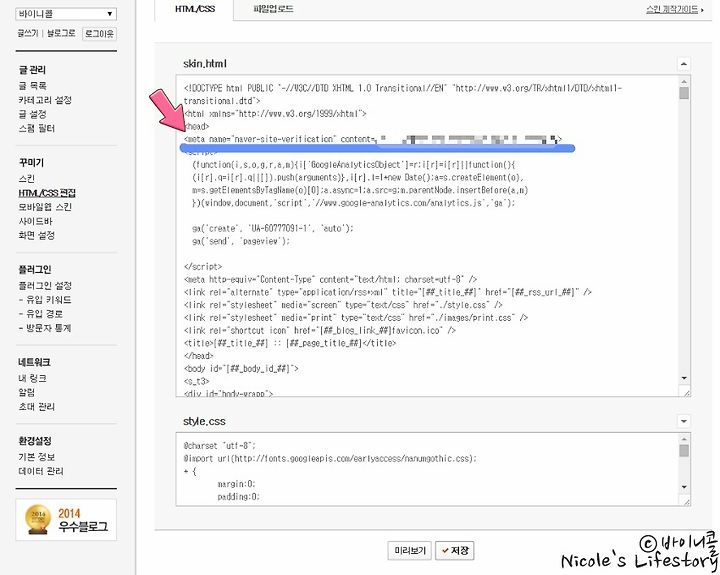Open 플러그인 설정 menu item
The image size is (720, 575).
45,286
